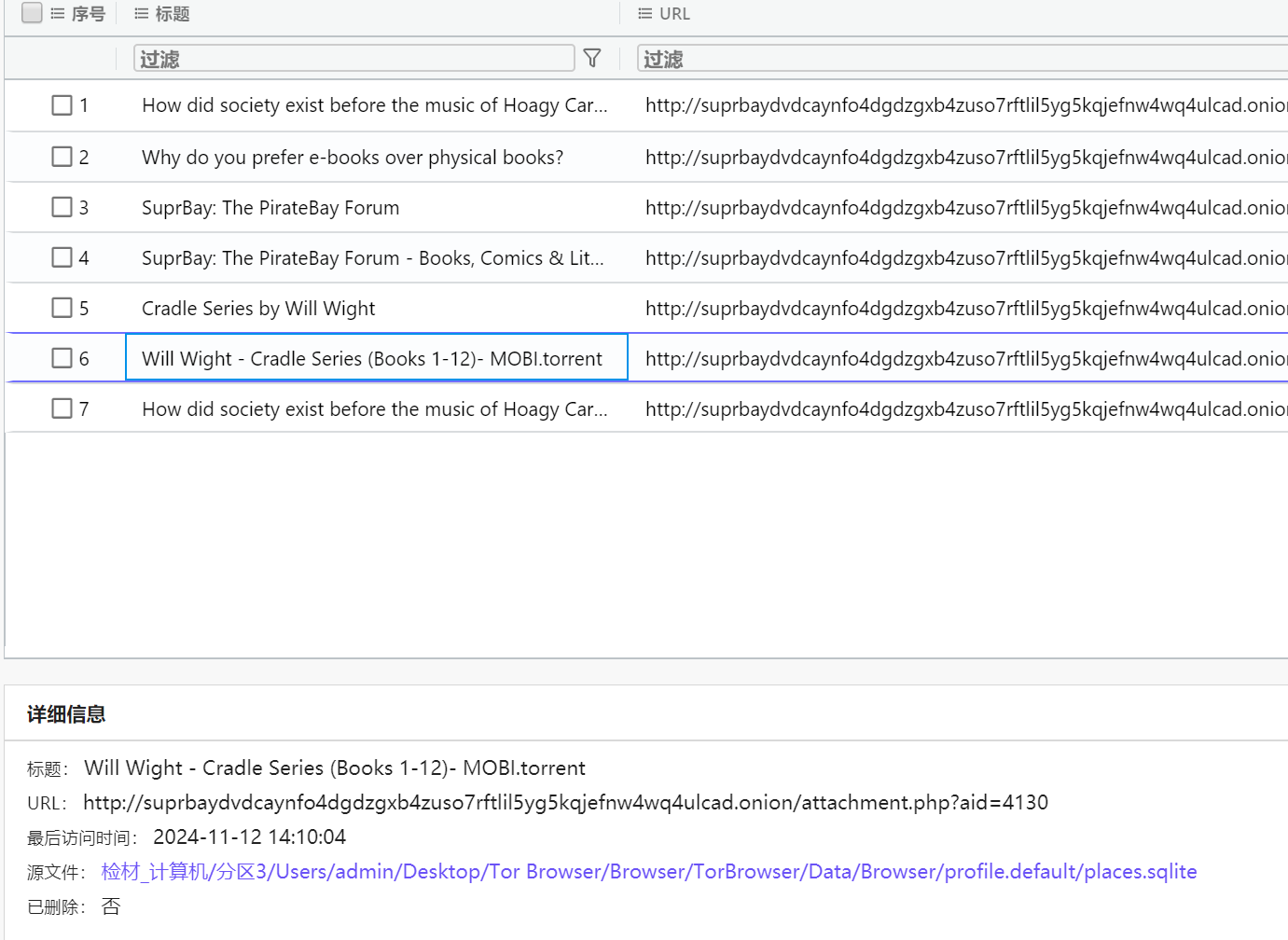The height and width of the screenshot is (940, 1288).
Task: Click the URL cell in row 1
Action: 966,105
